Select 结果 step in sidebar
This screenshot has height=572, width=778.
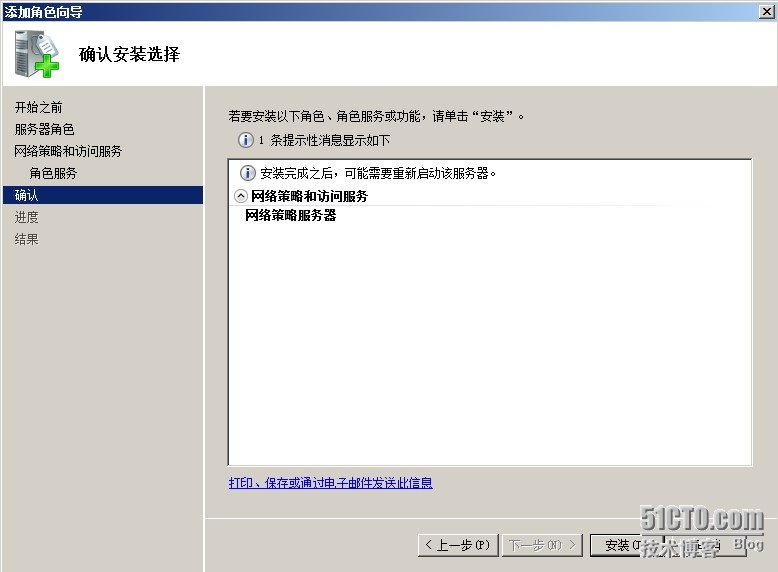point(26,239)
